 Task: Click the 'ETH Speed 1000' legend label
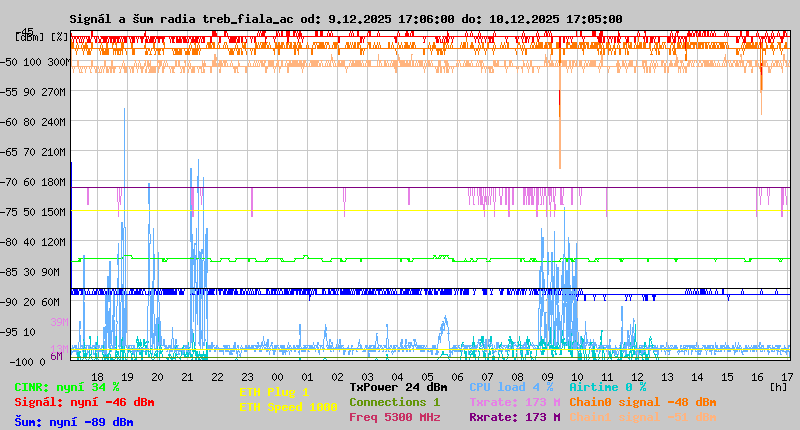pyautogui.click(x=288, y=407)
